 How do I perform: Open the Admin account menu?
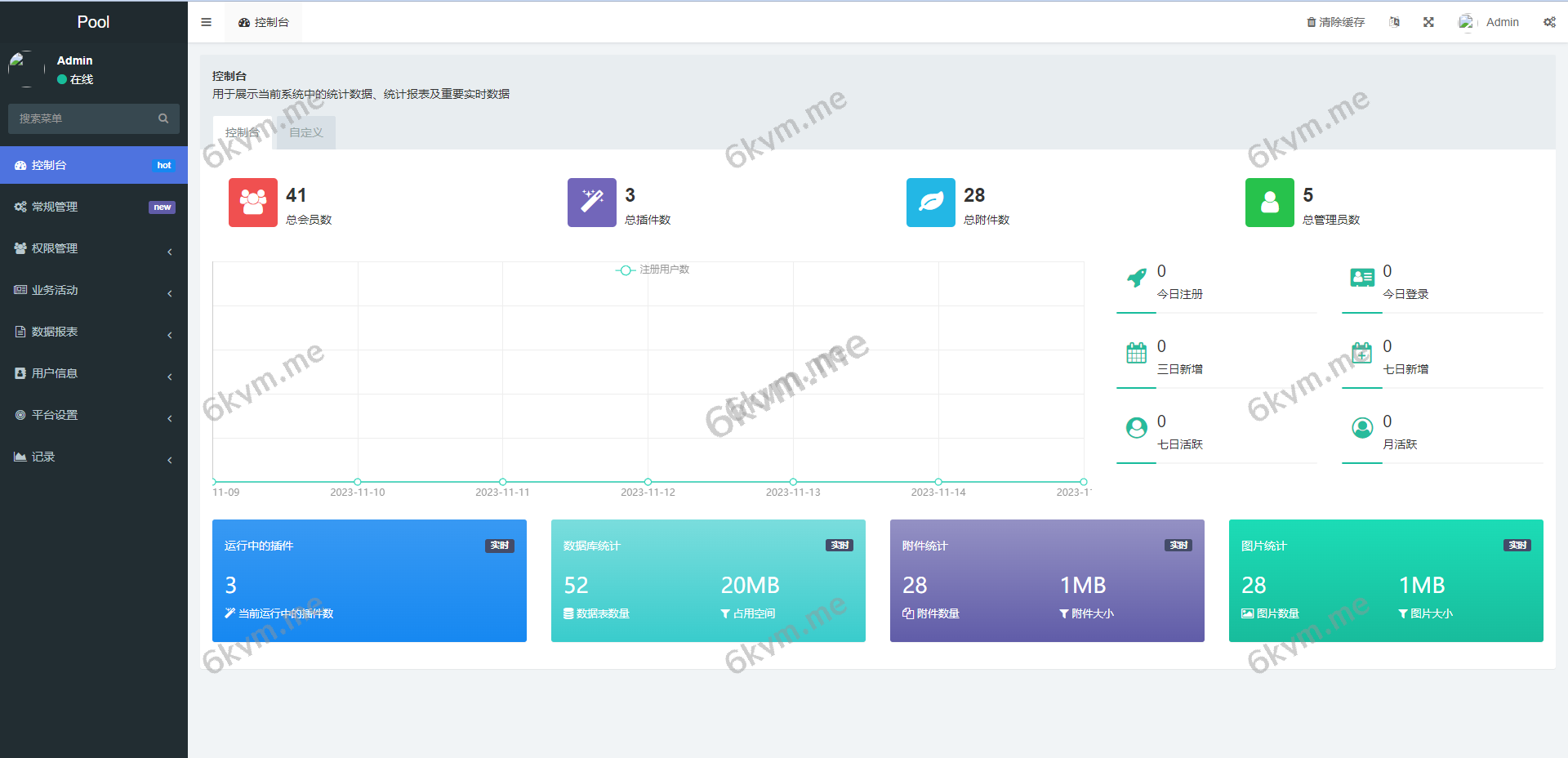coord(1502,22)
